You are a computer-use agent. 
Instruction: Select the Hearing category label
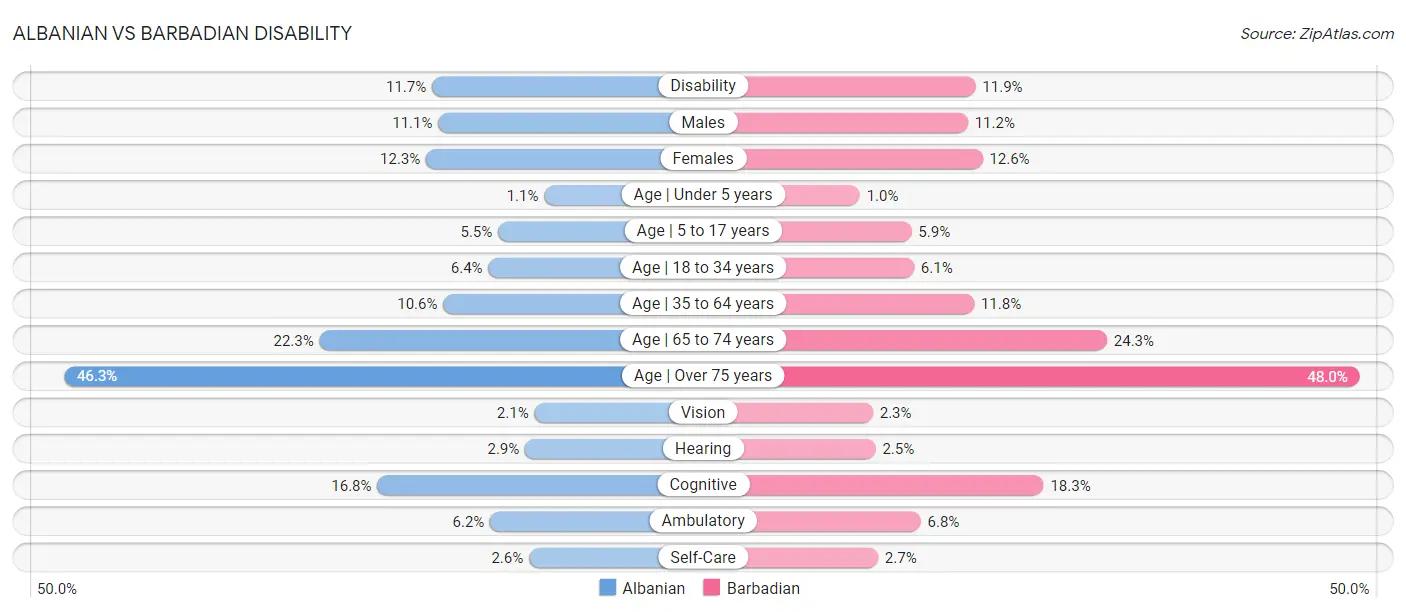703,449
